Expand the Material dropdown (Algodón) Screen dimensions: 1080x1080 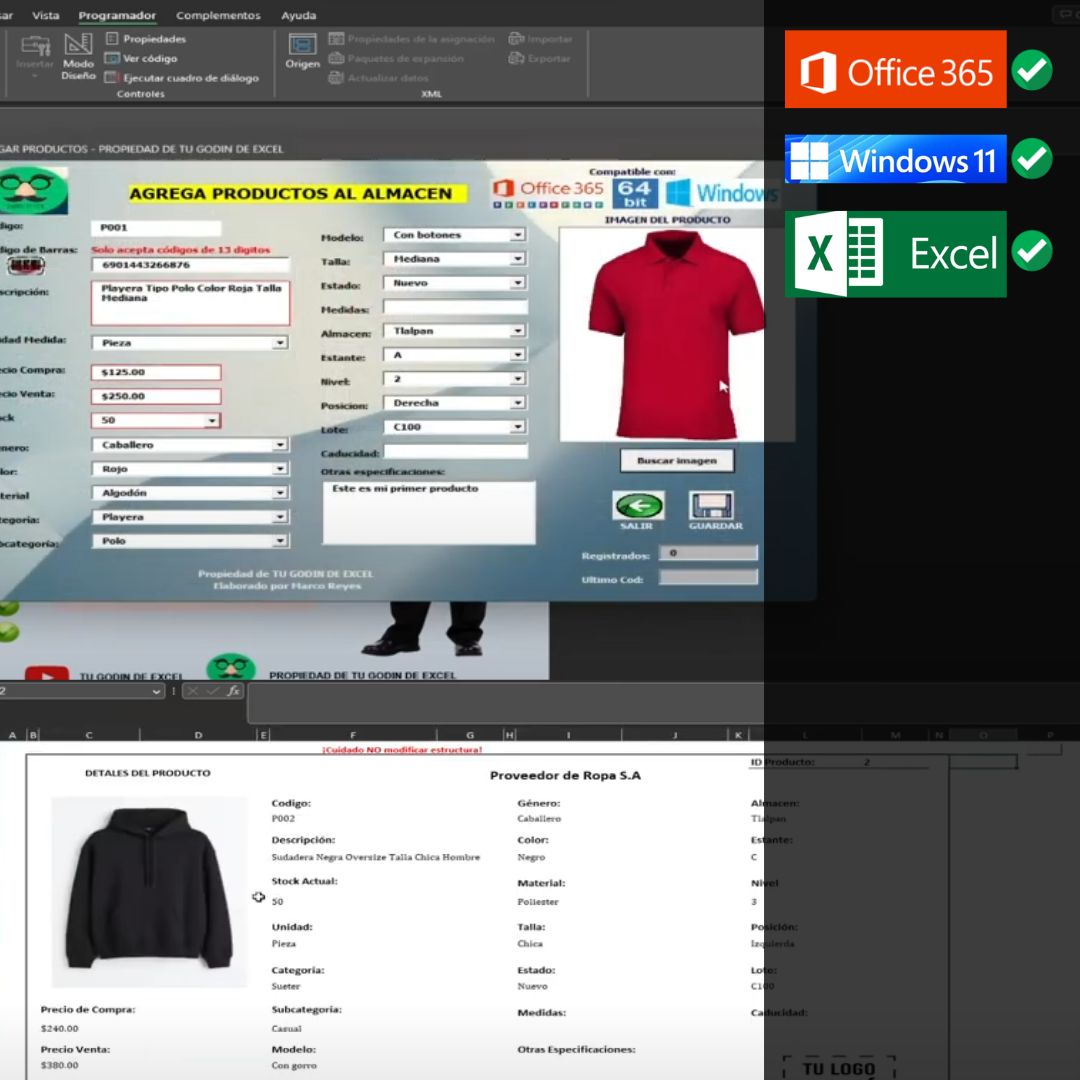point(280,493)
